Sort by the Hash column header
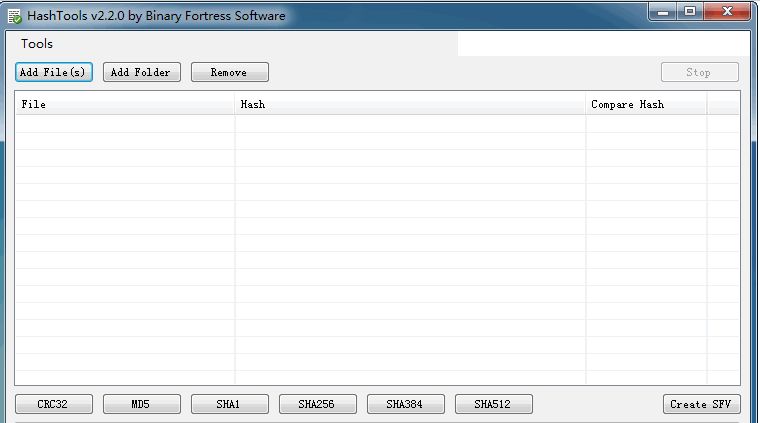Viewport: 760px width, 423px height. [410, 104]
